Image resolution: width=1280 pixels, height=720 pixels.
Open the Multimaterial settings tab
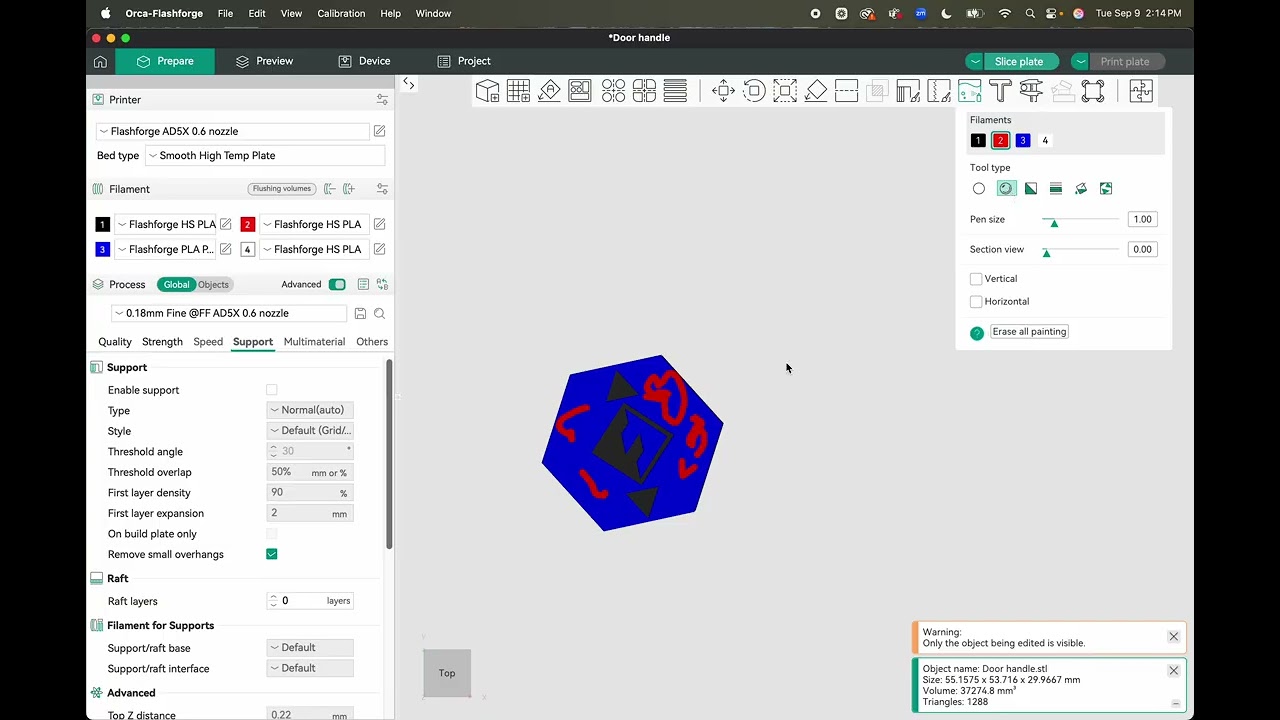[x=314, y=342]
